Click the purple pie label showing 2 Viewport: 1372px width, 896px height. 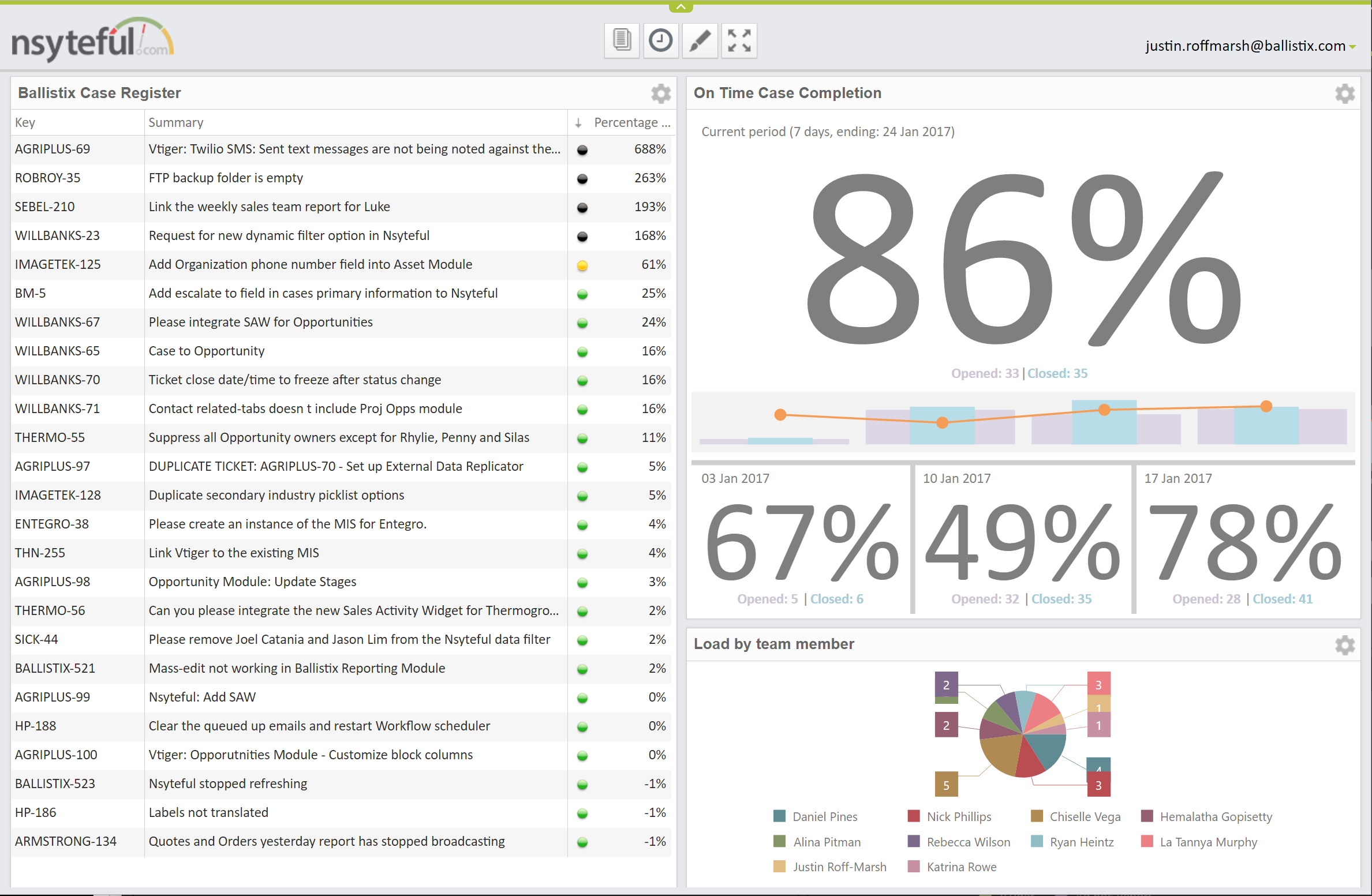coord(947,685)
